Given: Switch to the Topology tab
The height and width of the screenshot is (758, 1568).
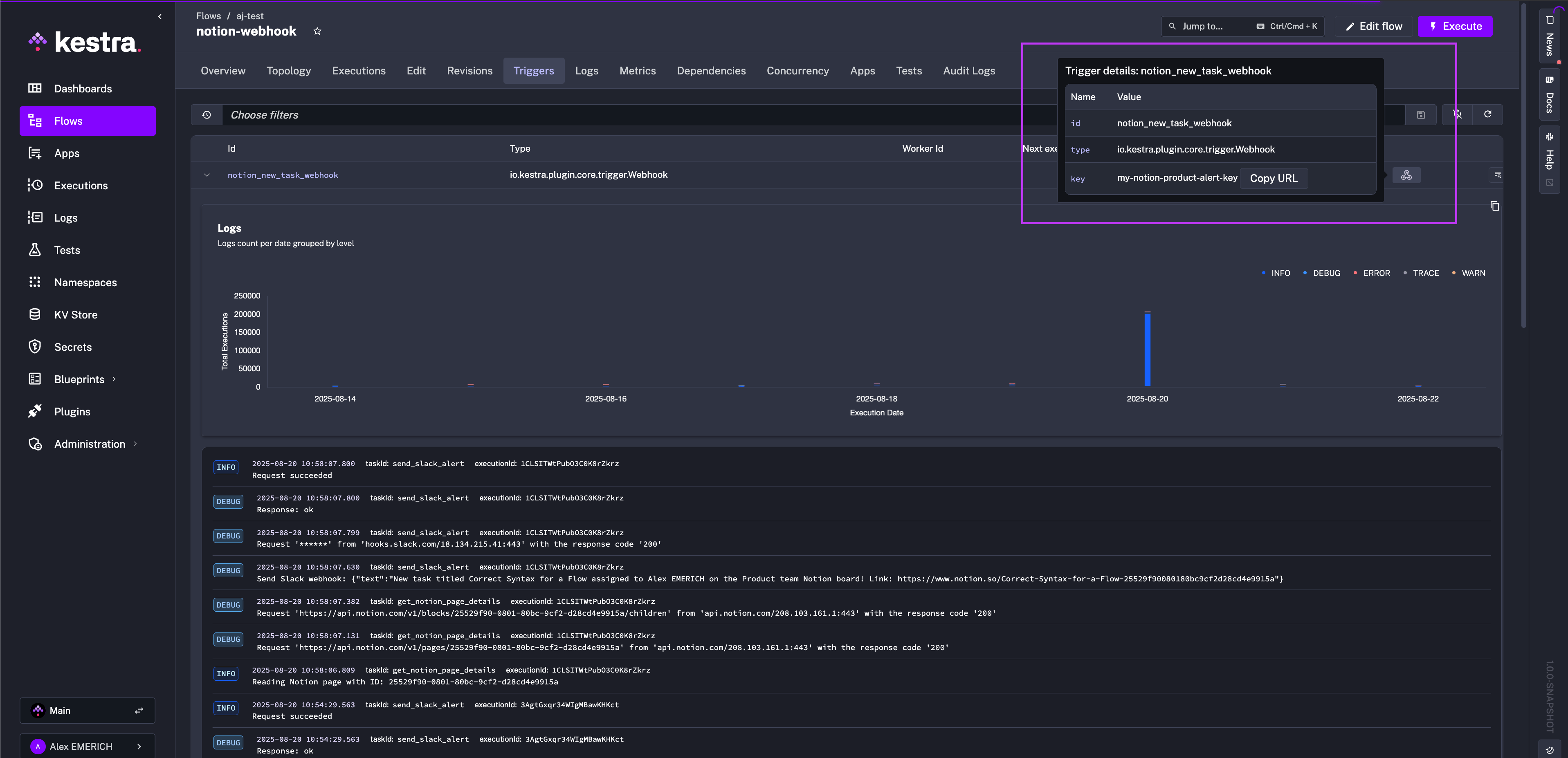Looking at the screenshot, I should [x=288, y=71].
